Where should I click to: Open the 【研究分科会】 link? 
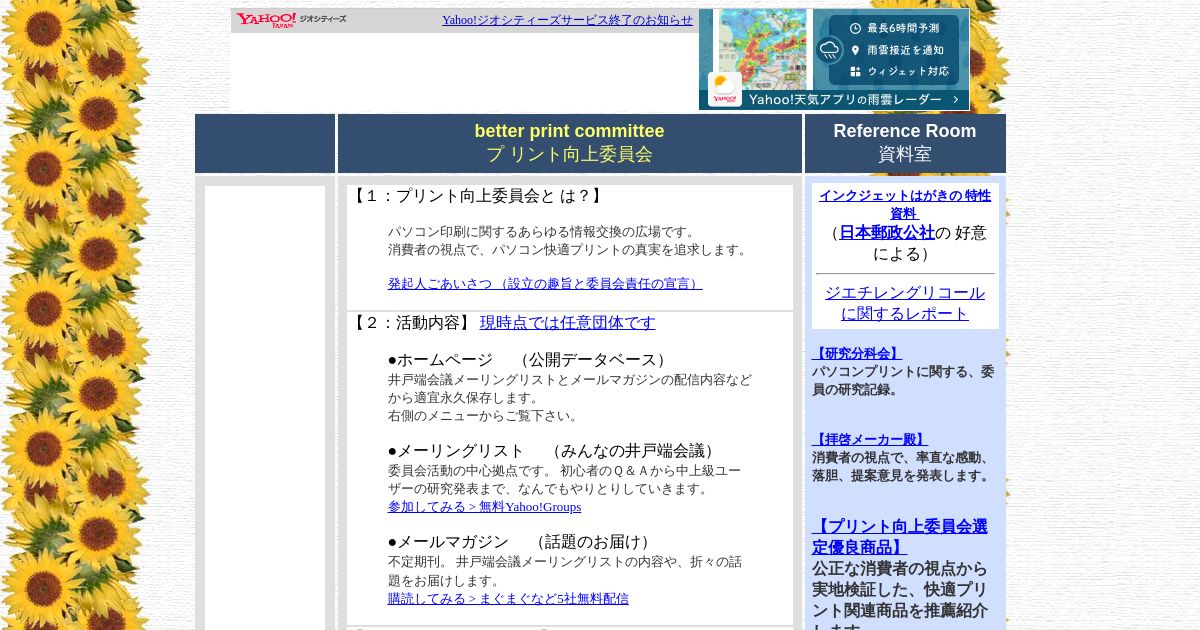point(857,354)
